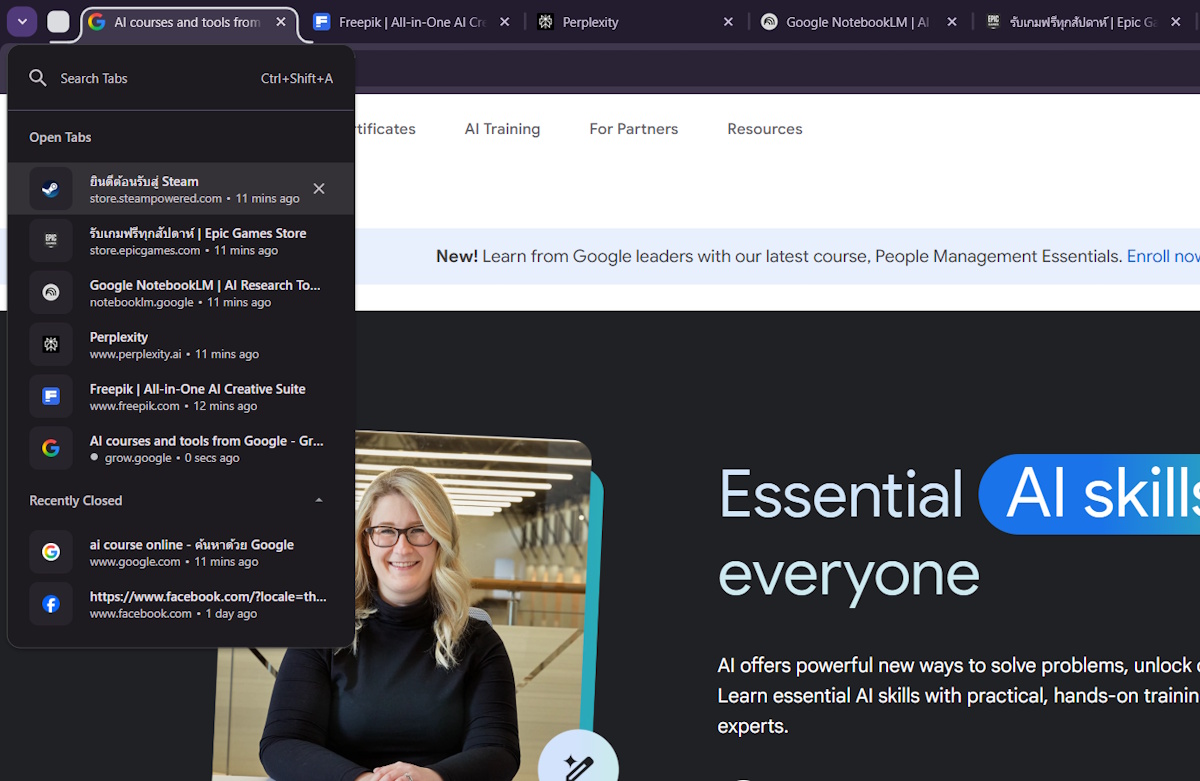Click the magnifier icon in Search Tabs
Screen dimensions: 1200x781
38,78
